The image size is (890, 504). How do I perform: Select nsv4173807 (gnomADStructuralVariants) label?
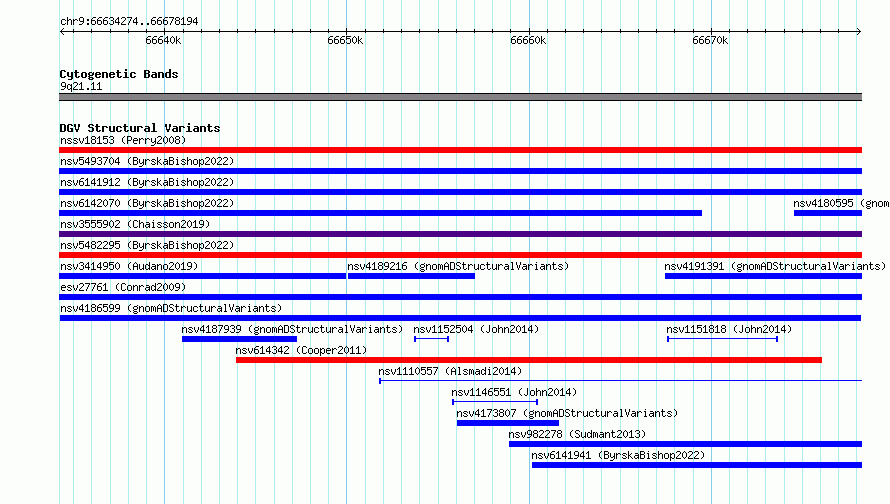pyautogui.click(x=567, y=413)
